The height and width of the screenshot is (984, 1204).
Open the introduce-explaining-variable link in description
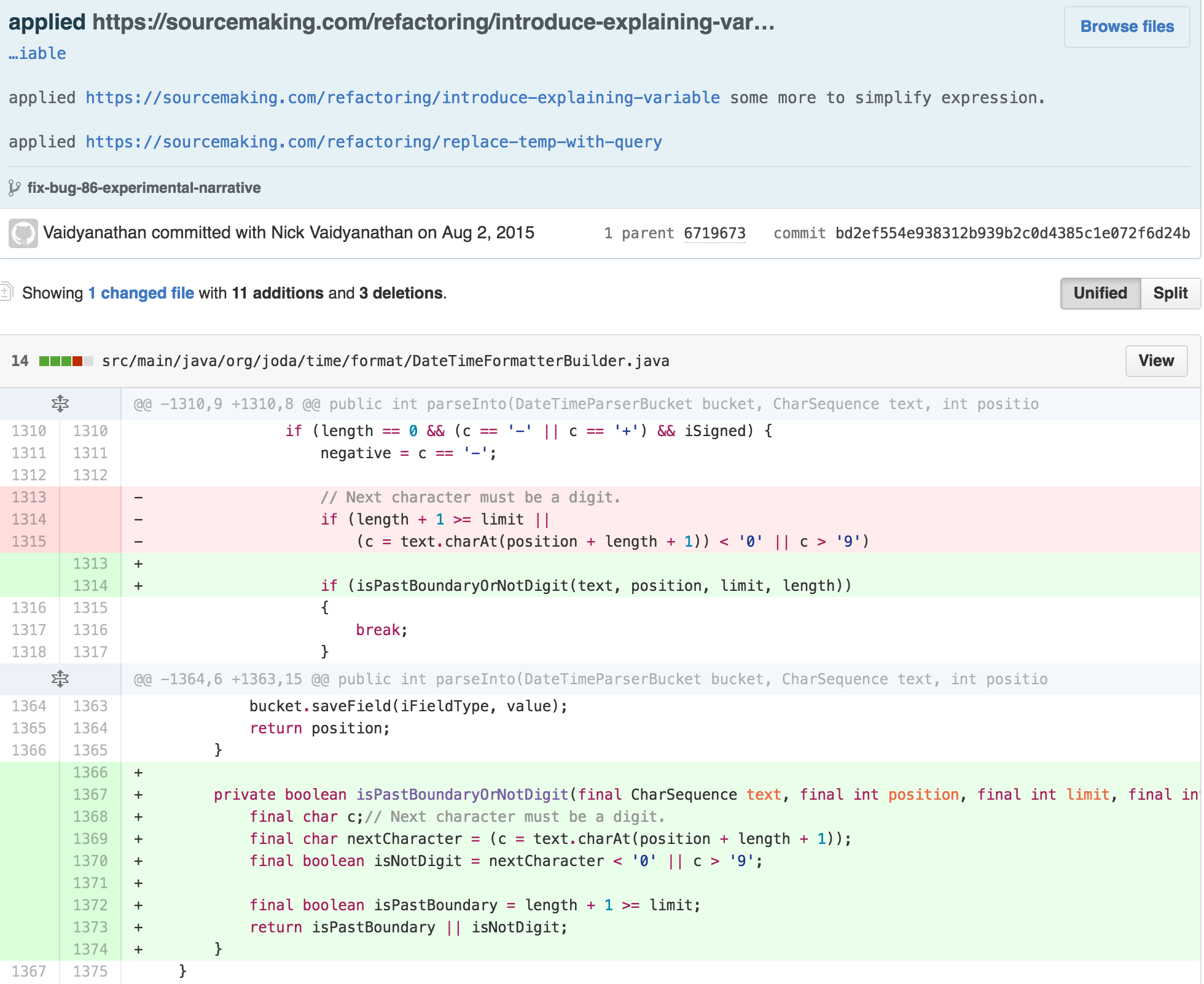point(402,98)
